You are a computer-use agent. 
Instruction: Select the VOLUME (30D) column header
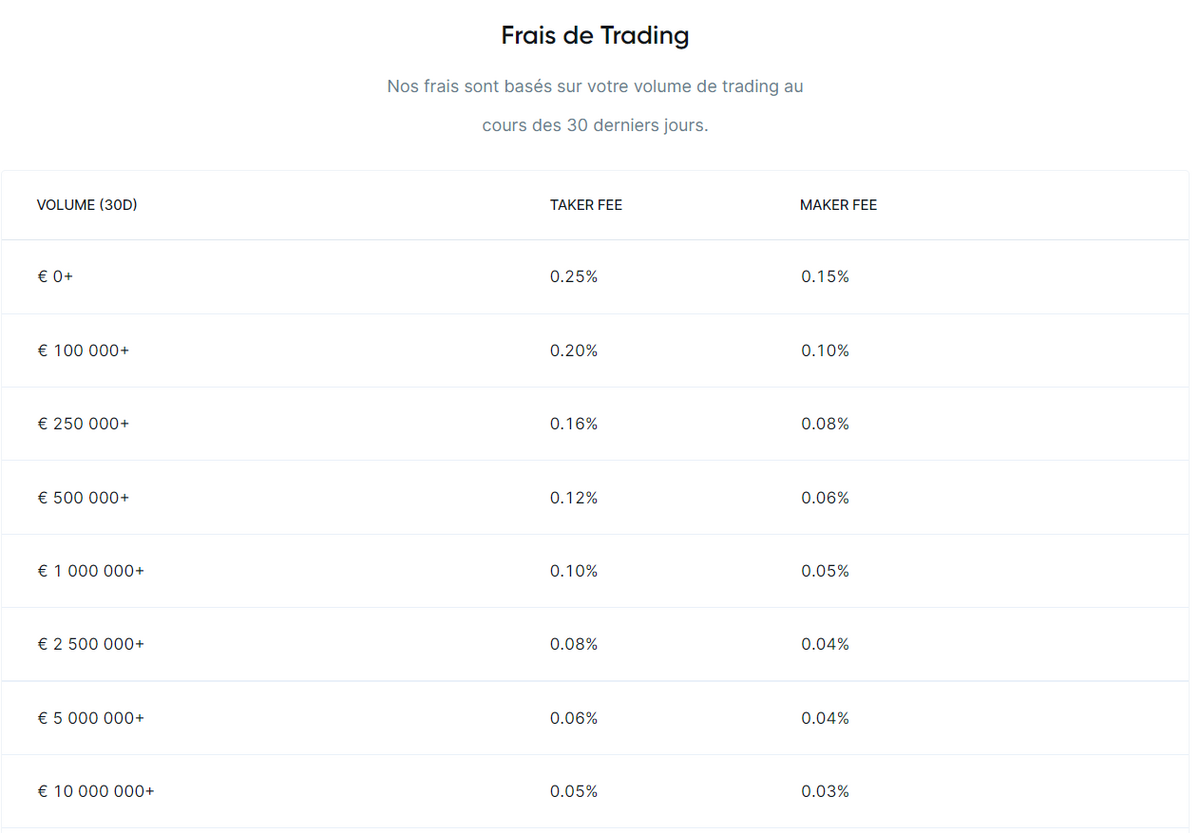pos(87,205)
